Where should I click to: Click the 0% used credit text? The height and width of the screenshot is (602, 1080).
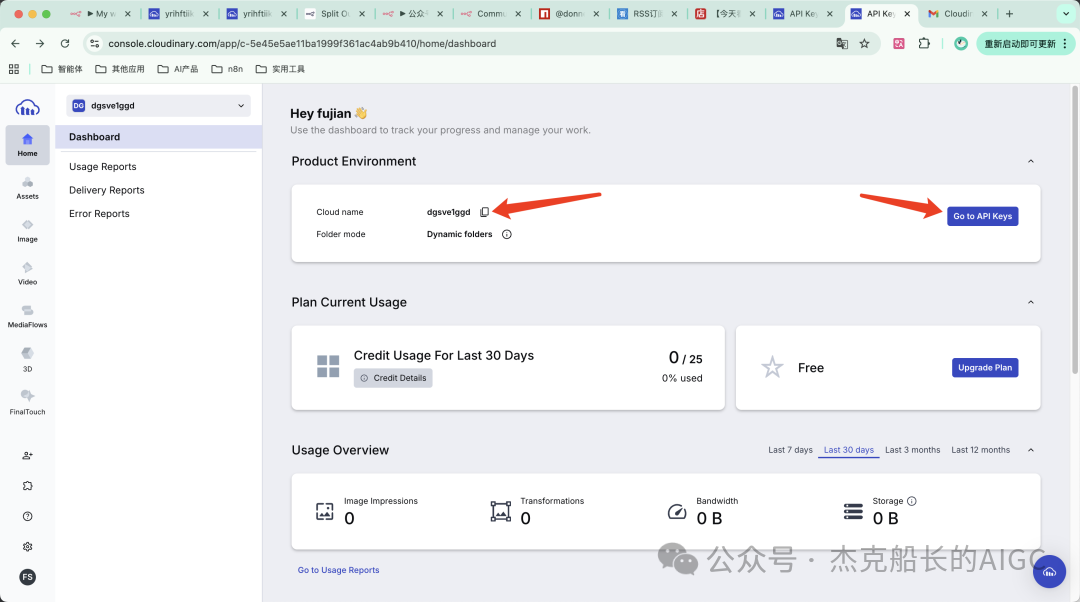tap(682, 378)
